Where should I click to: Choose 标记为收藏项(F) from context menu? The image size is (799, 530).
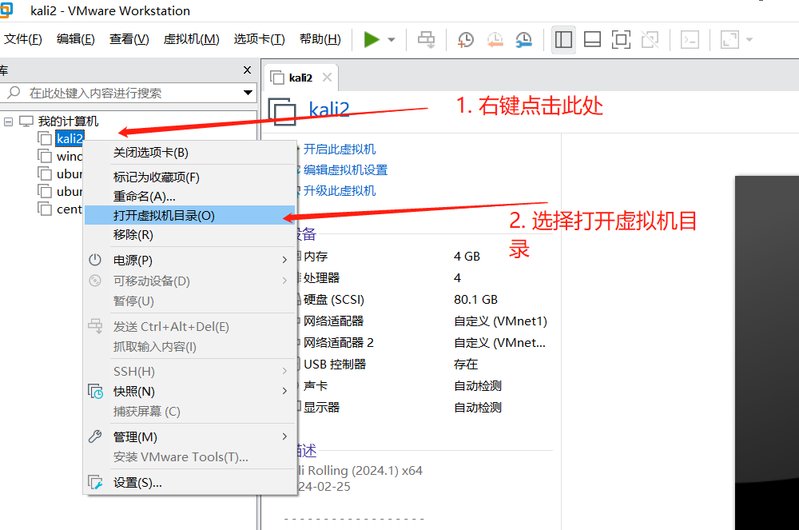pos(190,177)
